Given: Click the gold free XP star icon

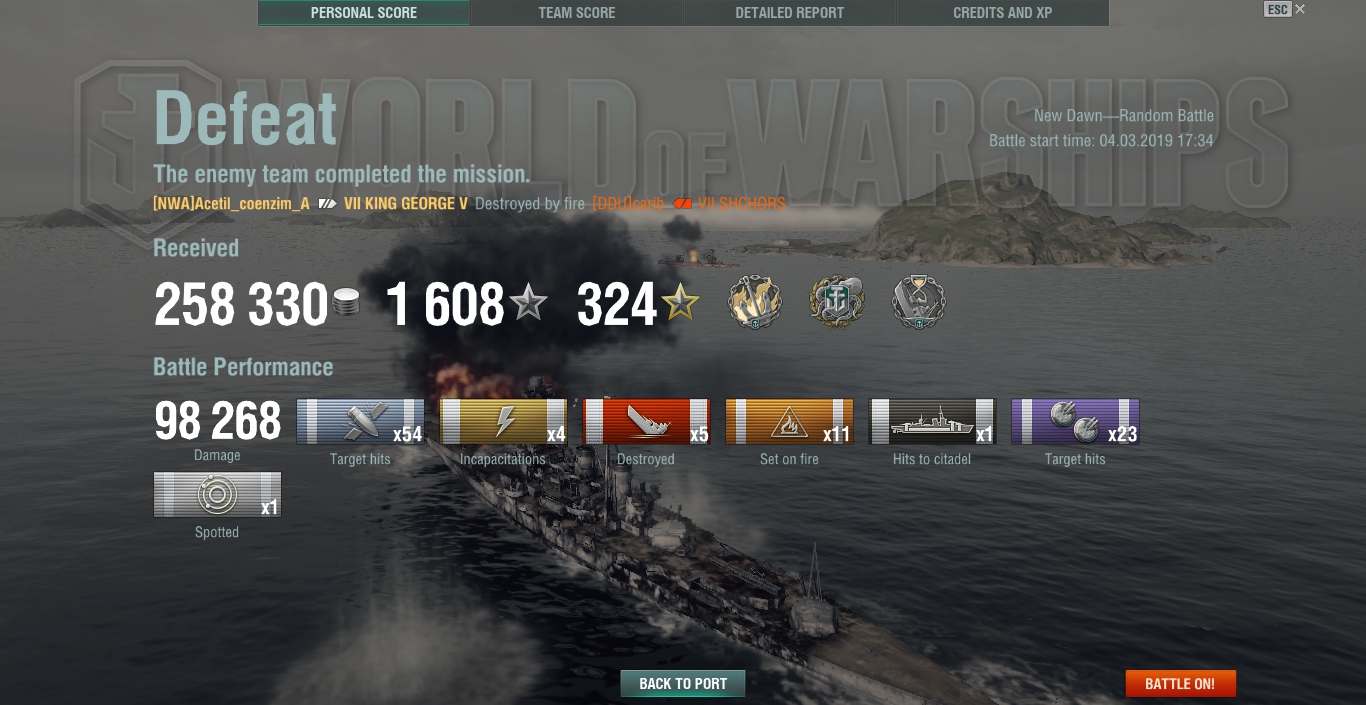Looking at the screenshot, I should pos(680,303).
